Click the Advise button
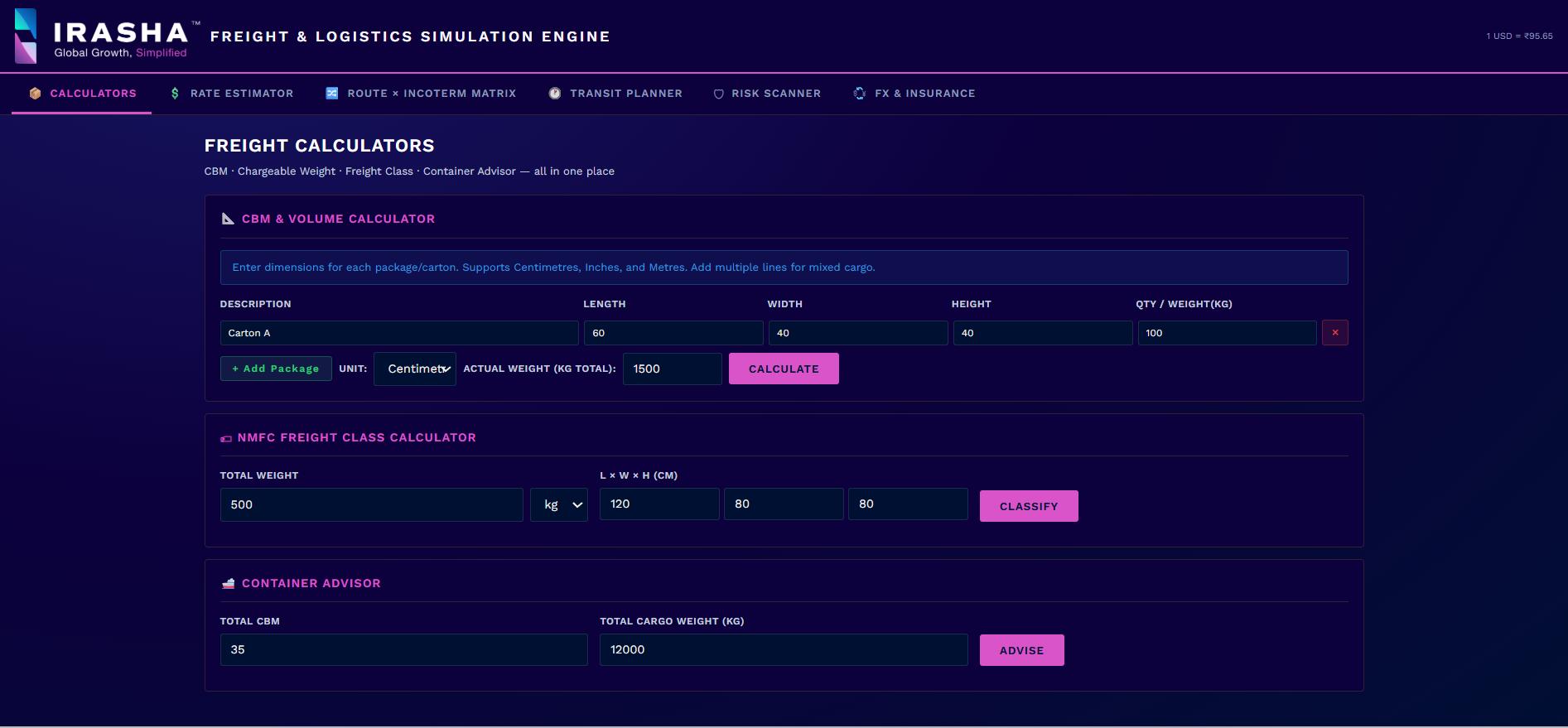This screenshot has width=1568, height=728. (x=1021, y=650)
